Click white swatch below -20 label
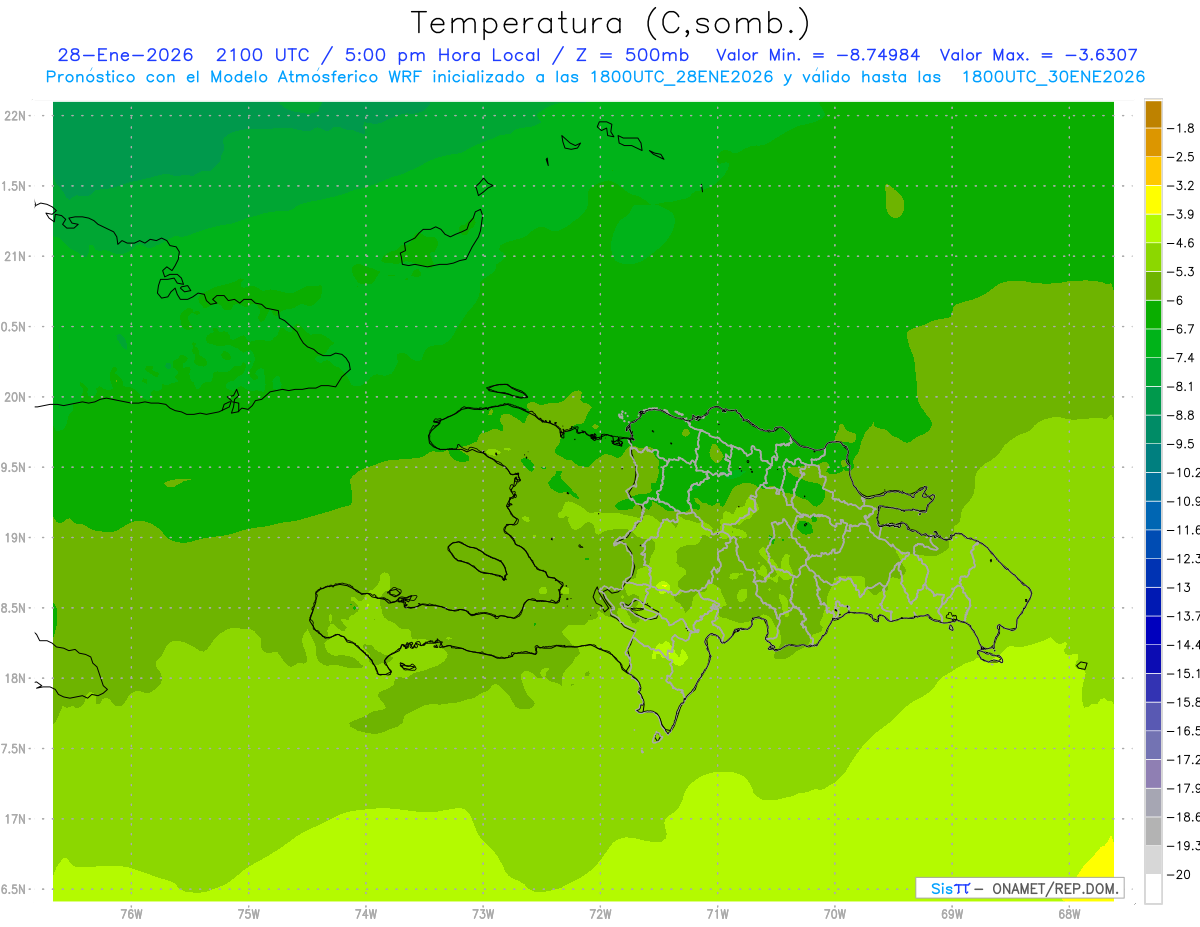The width and height of the screenshot is (1200, 927). tap(1153, 888)
